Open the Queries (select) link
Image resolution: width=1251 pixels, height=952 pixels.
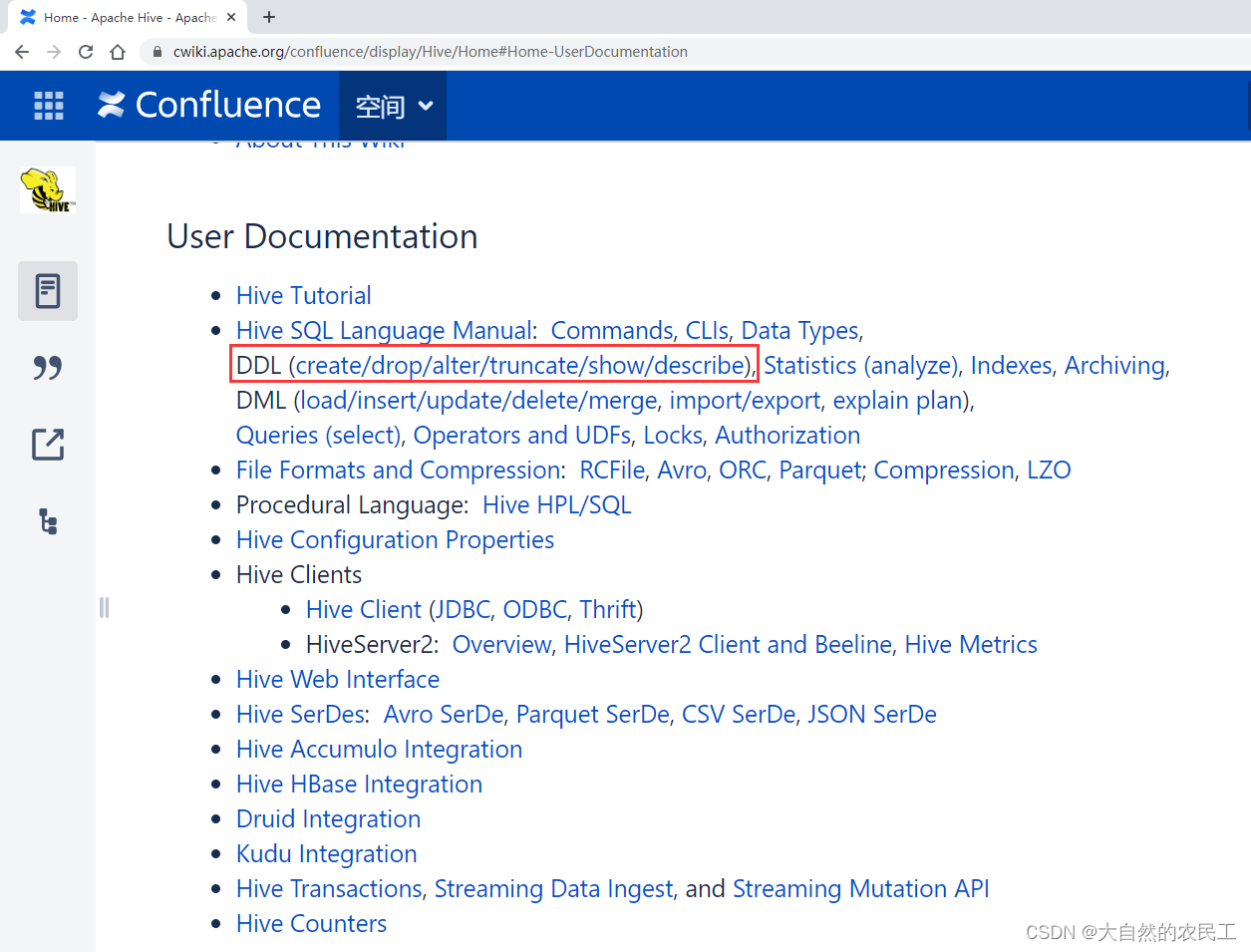point(318,436)
